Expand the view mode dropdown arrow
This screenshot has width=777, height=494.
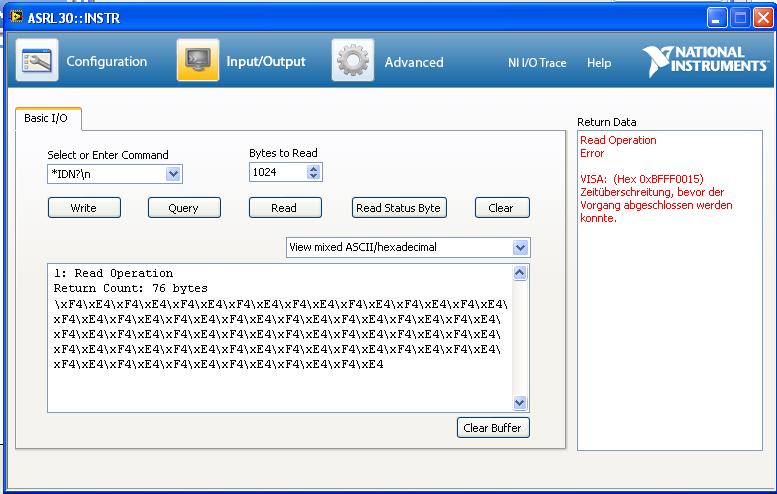[520, 247]
